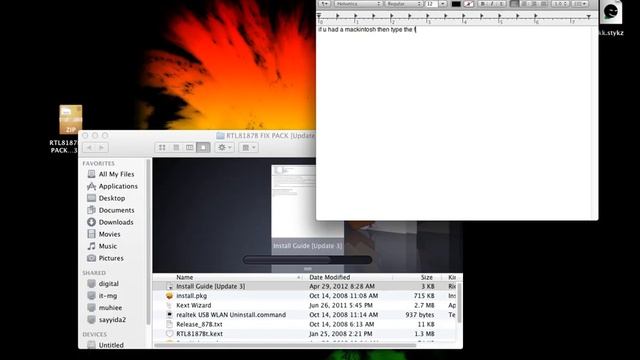Viewport: 640px width, 360px height.
Task: Go forward in the Finder window
Action: [x=102, y=147]
